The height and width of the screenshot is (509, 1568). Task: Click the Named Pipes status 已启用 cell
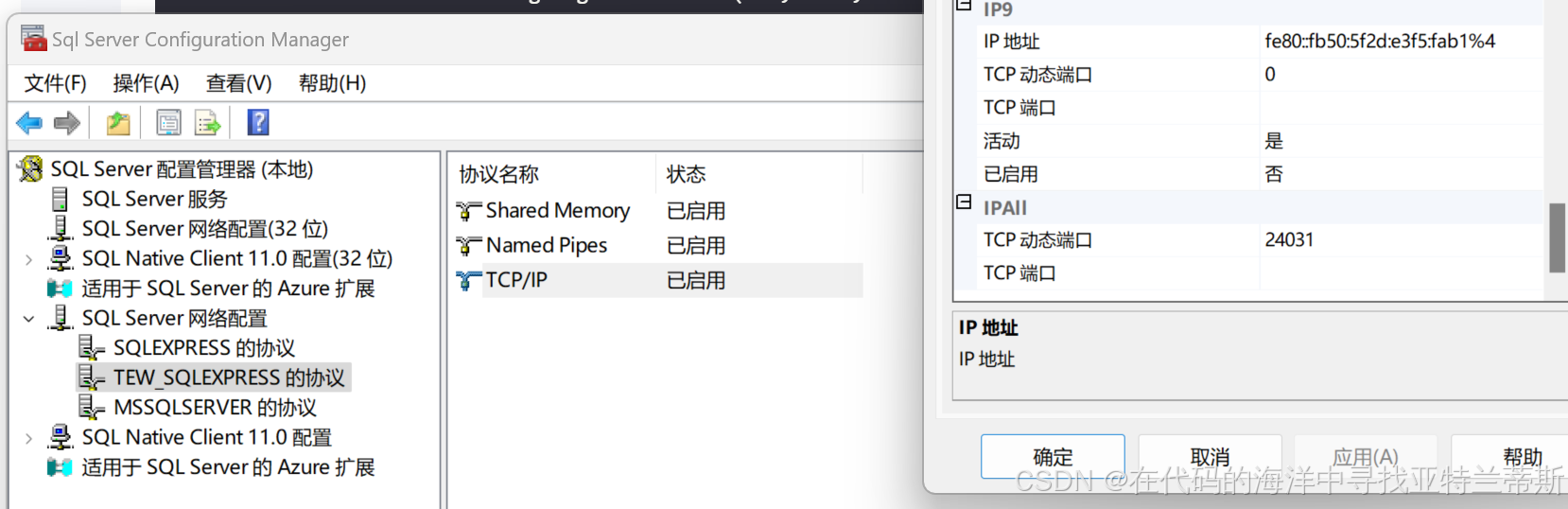(696, 245)
